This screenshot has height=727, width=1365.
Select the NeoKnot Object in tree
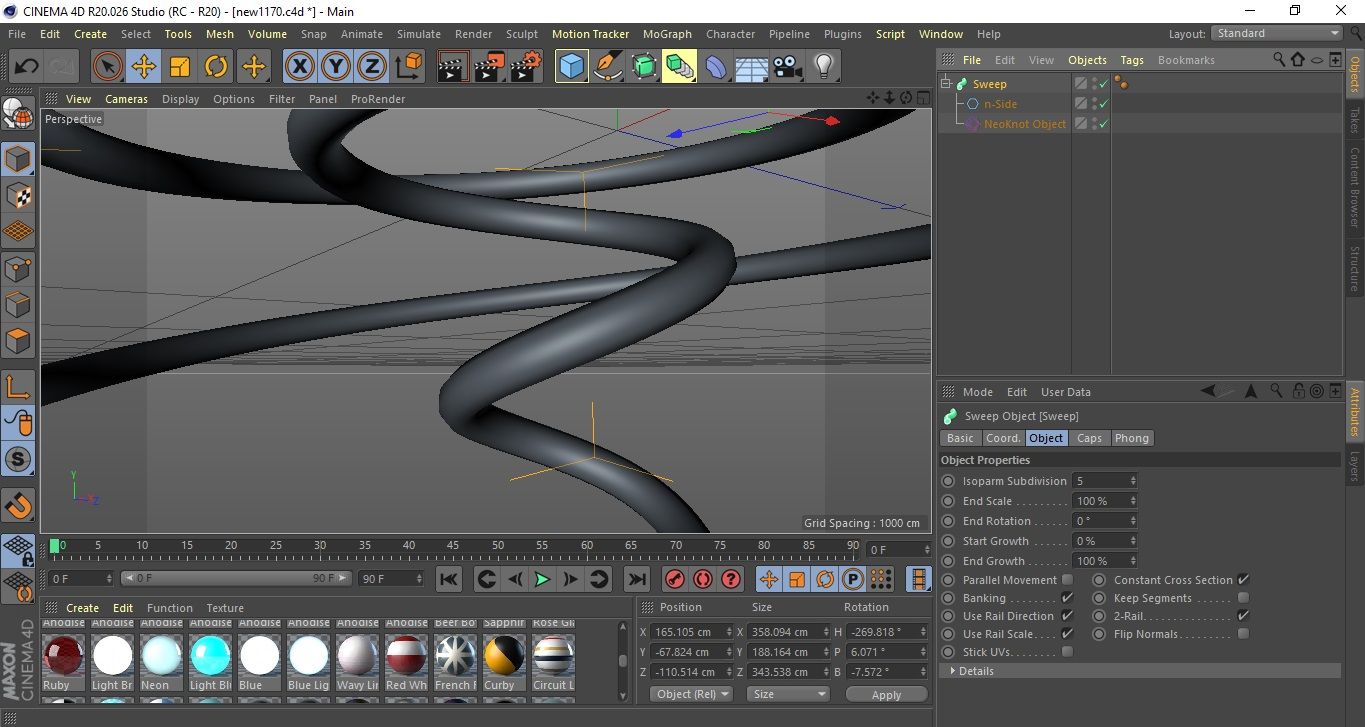pos(1025,124)
